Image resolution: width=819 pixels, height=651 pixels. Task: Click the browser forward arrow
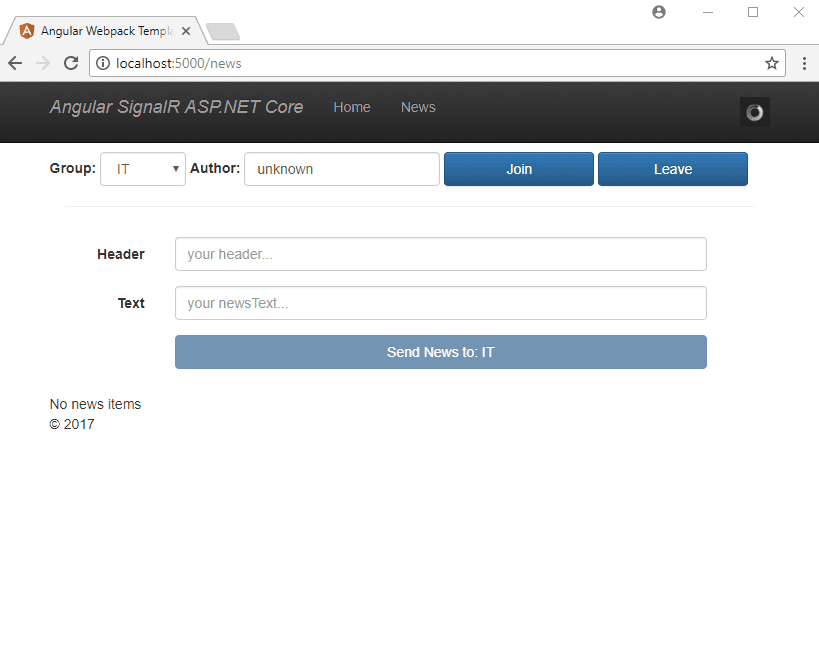click(x=43, y=63)
